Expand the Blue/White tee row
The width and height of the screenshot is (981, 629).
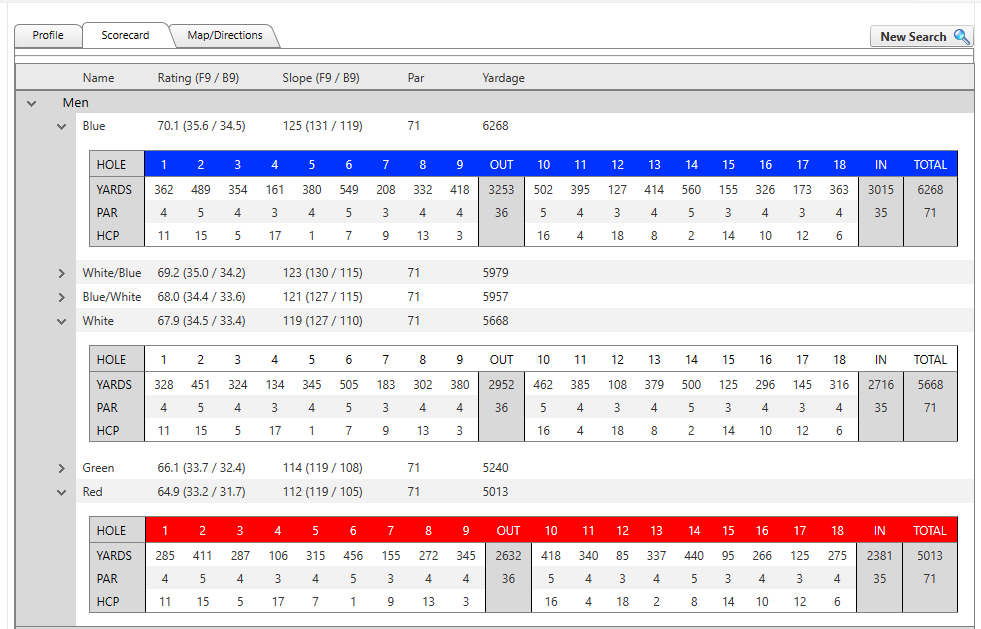(62, 298)
